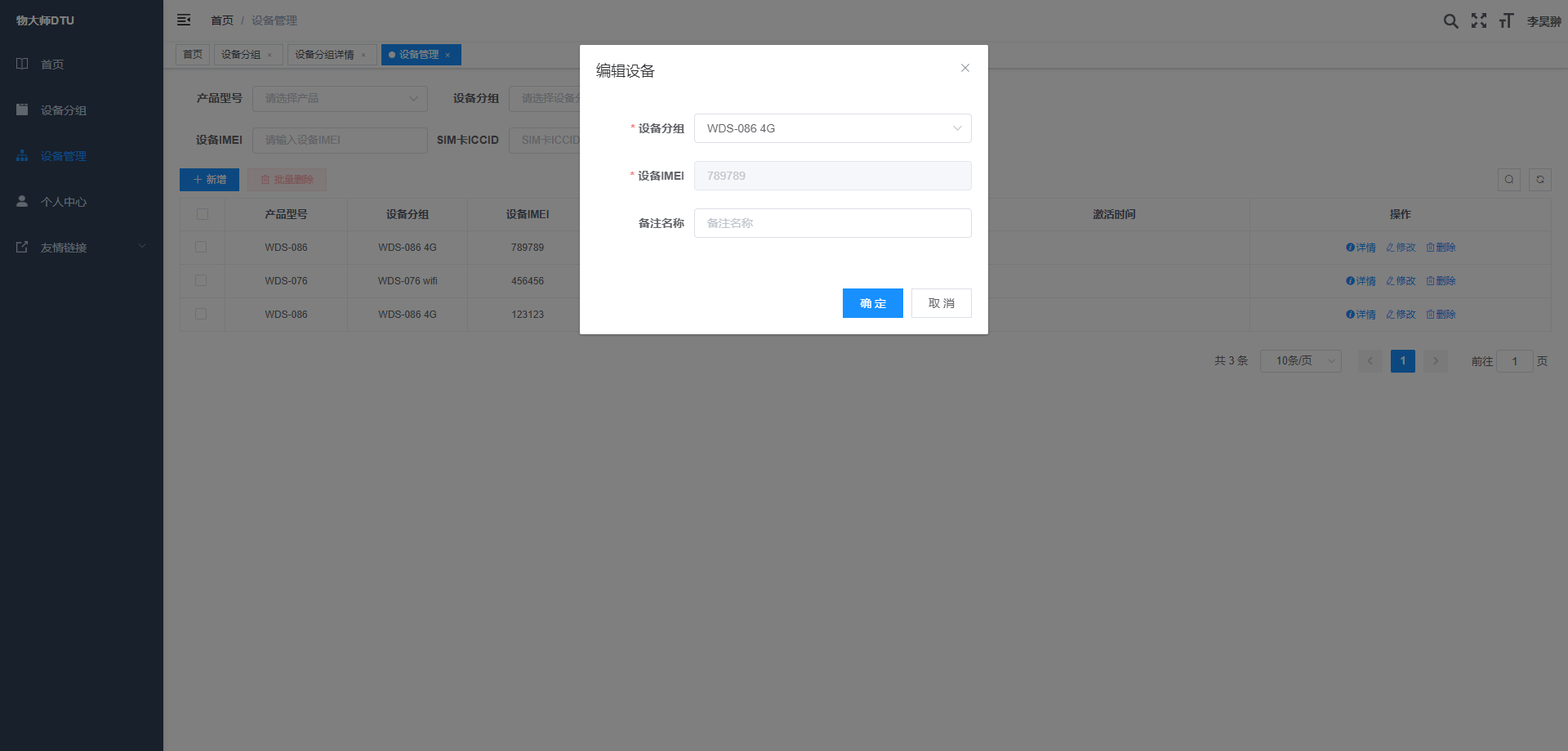This screenshot has height=751, width=1568.
Task: Select the checkbox for IMEI 789789 row
Action: point(201,247)
